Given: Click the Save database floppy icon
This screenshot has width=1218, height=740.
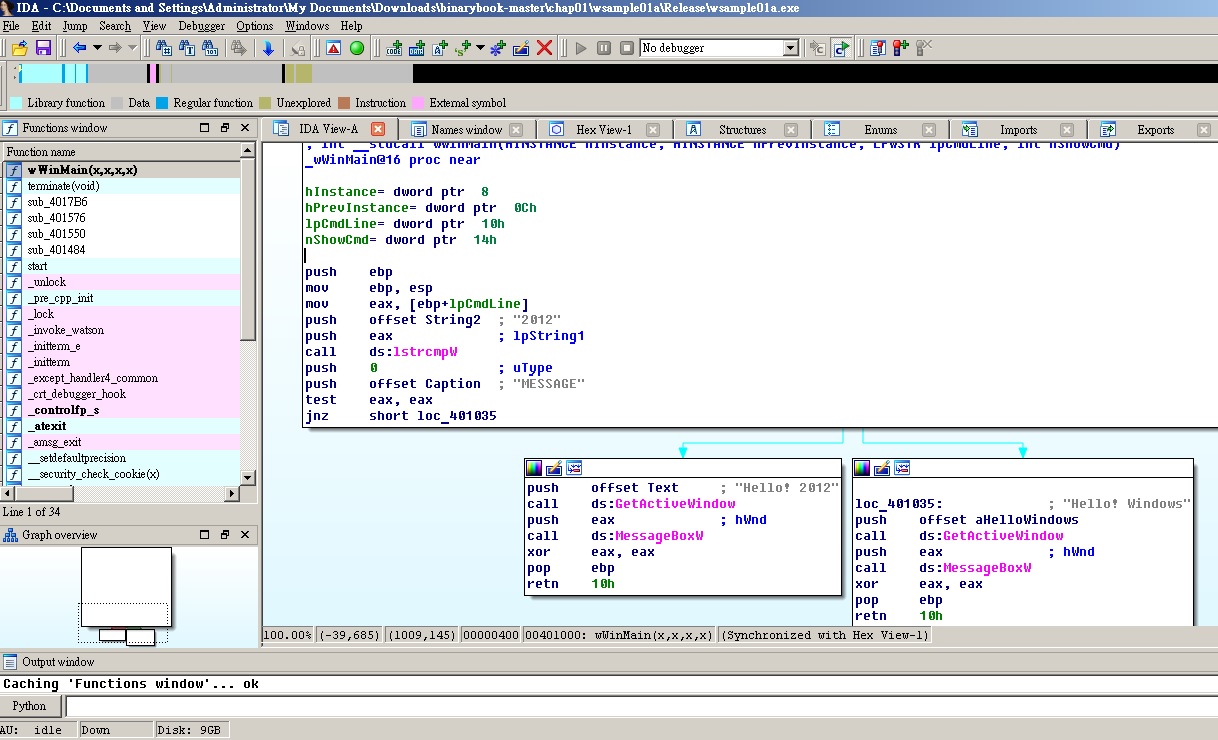Looking at the screenshot, I should pyautogui.click(x=43, y=48).
